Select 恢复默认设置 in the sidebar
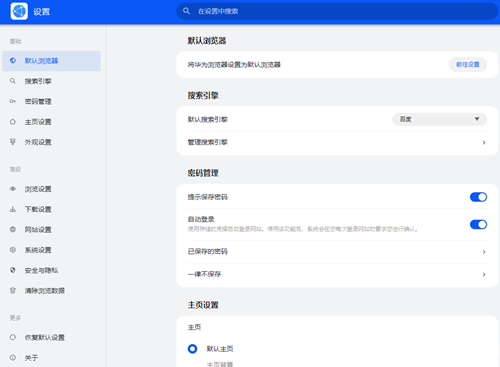The image size is (500, 367). [51, 337]
